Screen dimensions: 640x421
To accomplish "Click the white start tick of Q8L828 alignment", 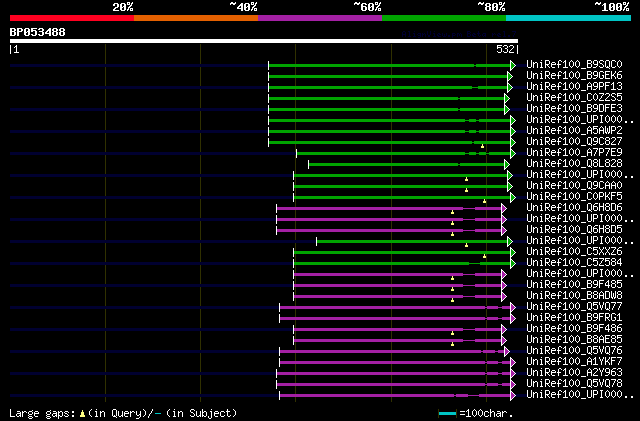I will click(x=309, y=165).
